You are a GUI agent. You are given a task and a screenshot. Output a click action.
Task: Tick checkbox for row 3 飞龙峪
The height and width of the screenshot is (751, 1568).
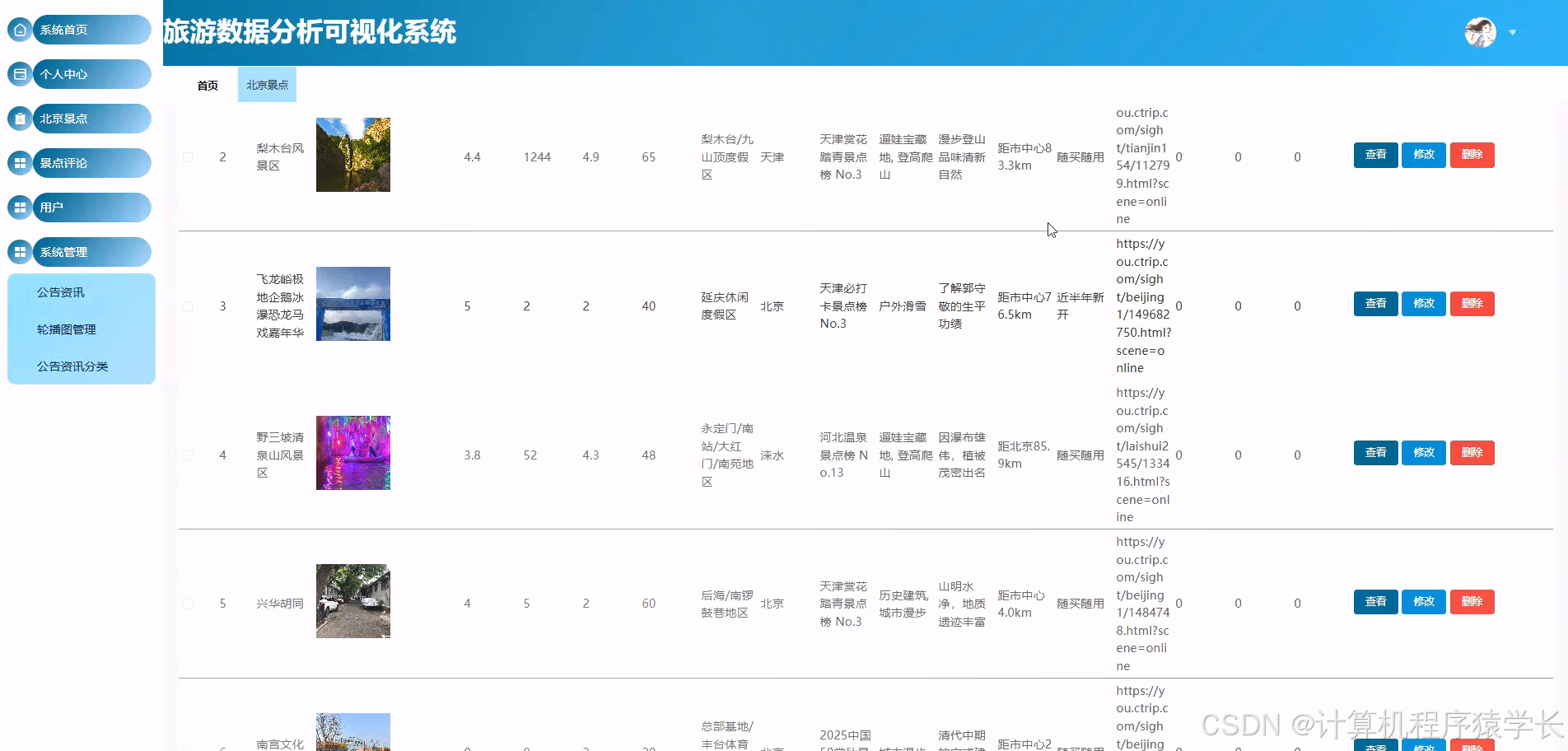pyautogui.click(x=188, y=306)
